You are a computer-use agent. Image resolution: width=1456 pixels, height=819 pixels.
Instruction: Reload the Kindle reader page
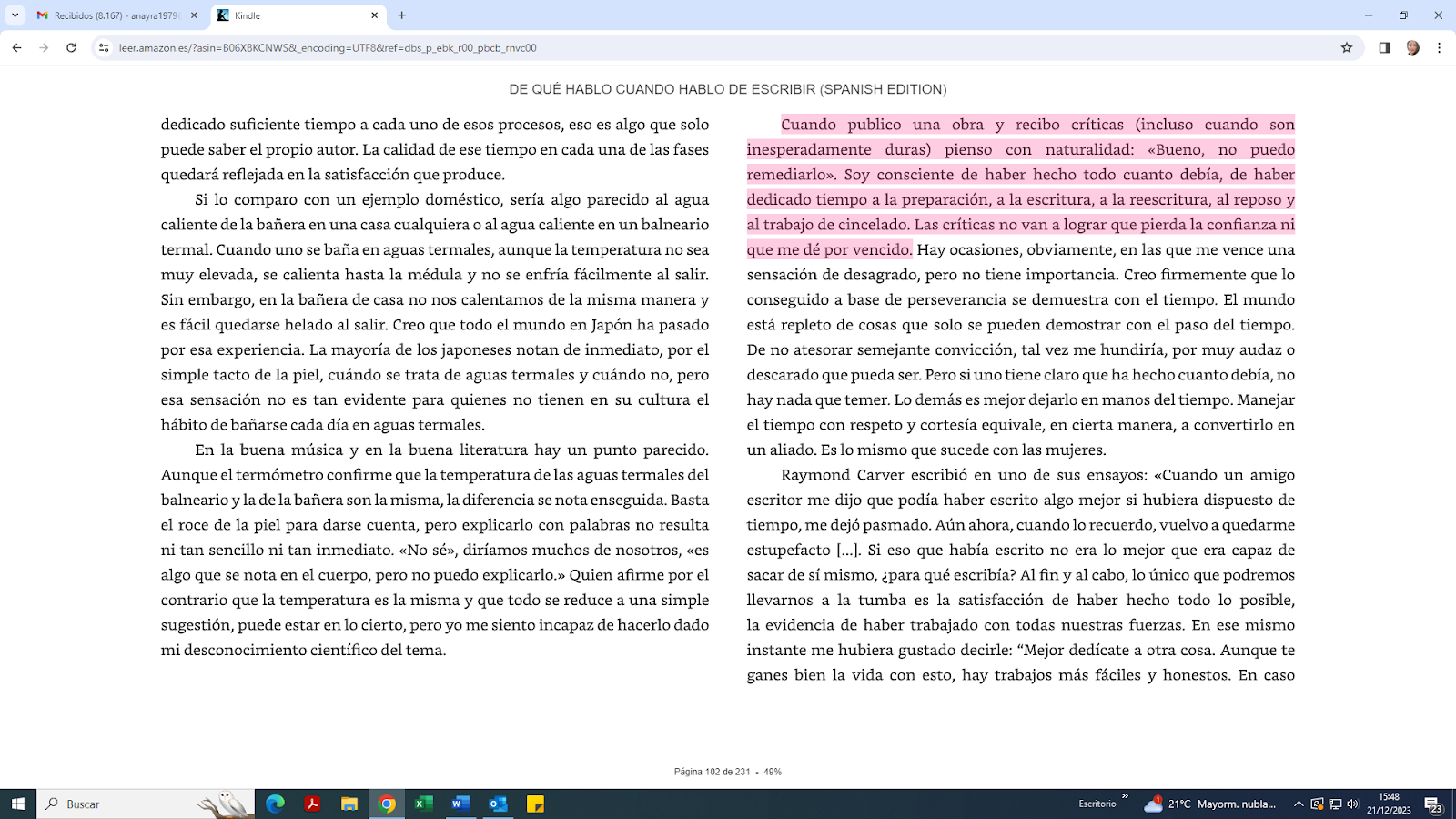click(x=71, y=48)
